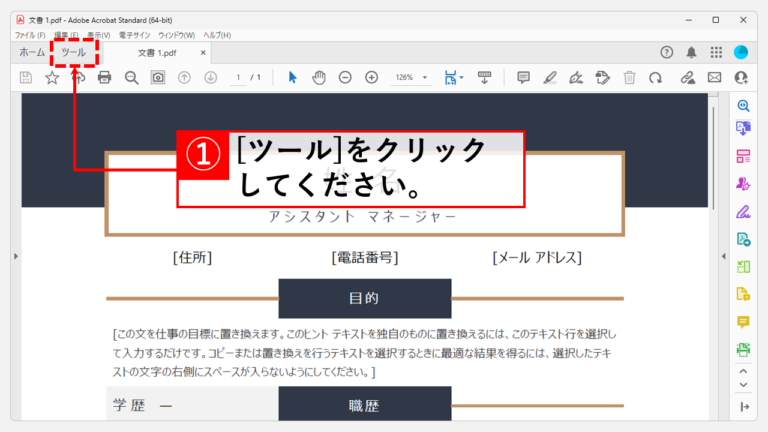Open the 126% zoom level dropdown
This screenshot has height=432, width=768.
click(x=425, y=77)
